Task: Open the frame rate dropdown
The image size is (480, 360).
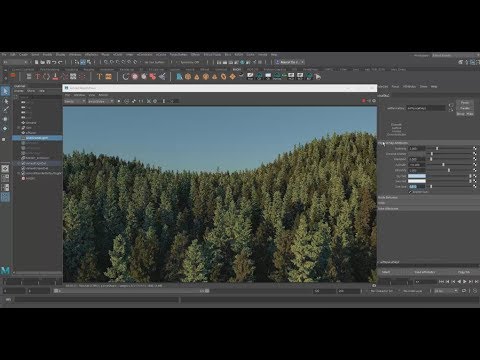Action: point(446,291)
